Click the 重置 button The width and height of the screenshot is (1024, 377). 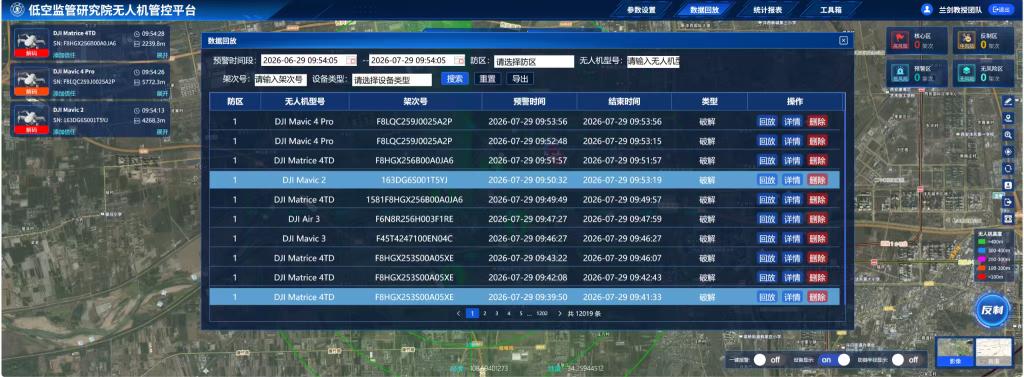pyautogui.click(x=487, y=79)
